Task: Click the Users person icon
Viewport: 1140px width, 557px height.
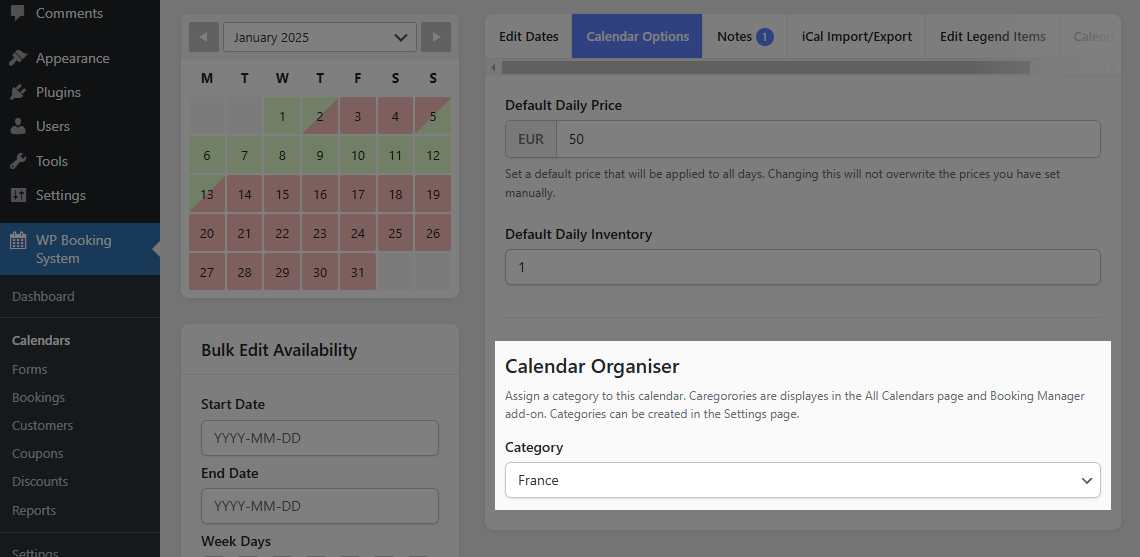Action: [18, 127]
